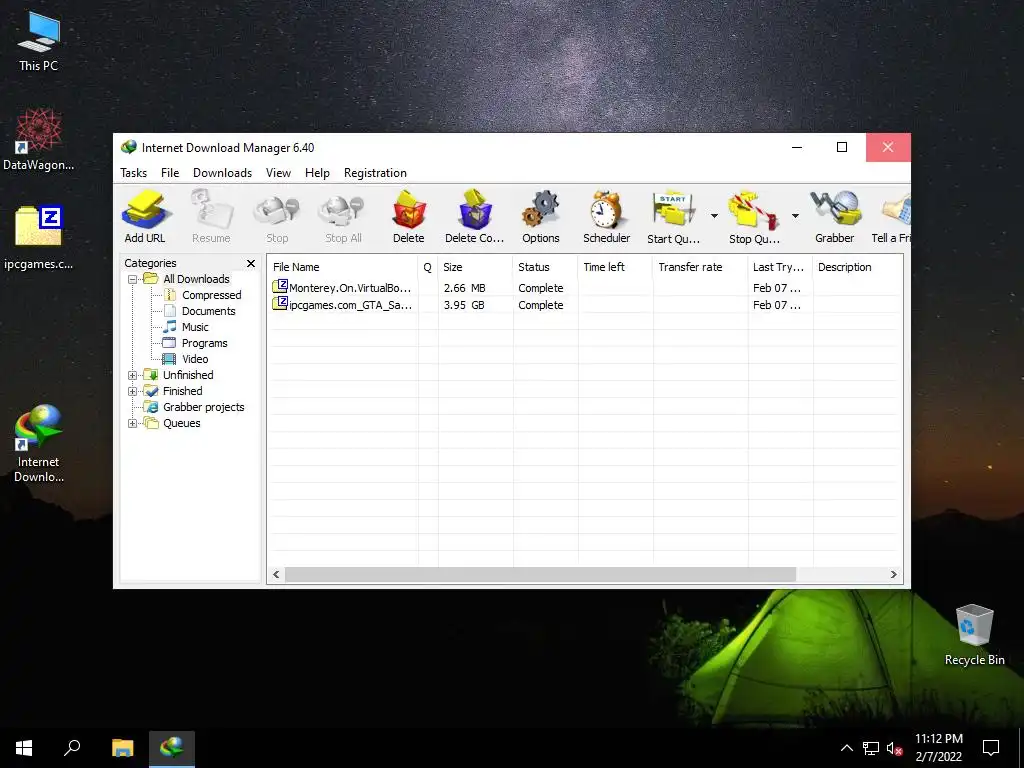Image resolution: width=1024 pixels, height=768 pixels.
Task: Open the Downloads menu
Action: [x=222, y=173]
